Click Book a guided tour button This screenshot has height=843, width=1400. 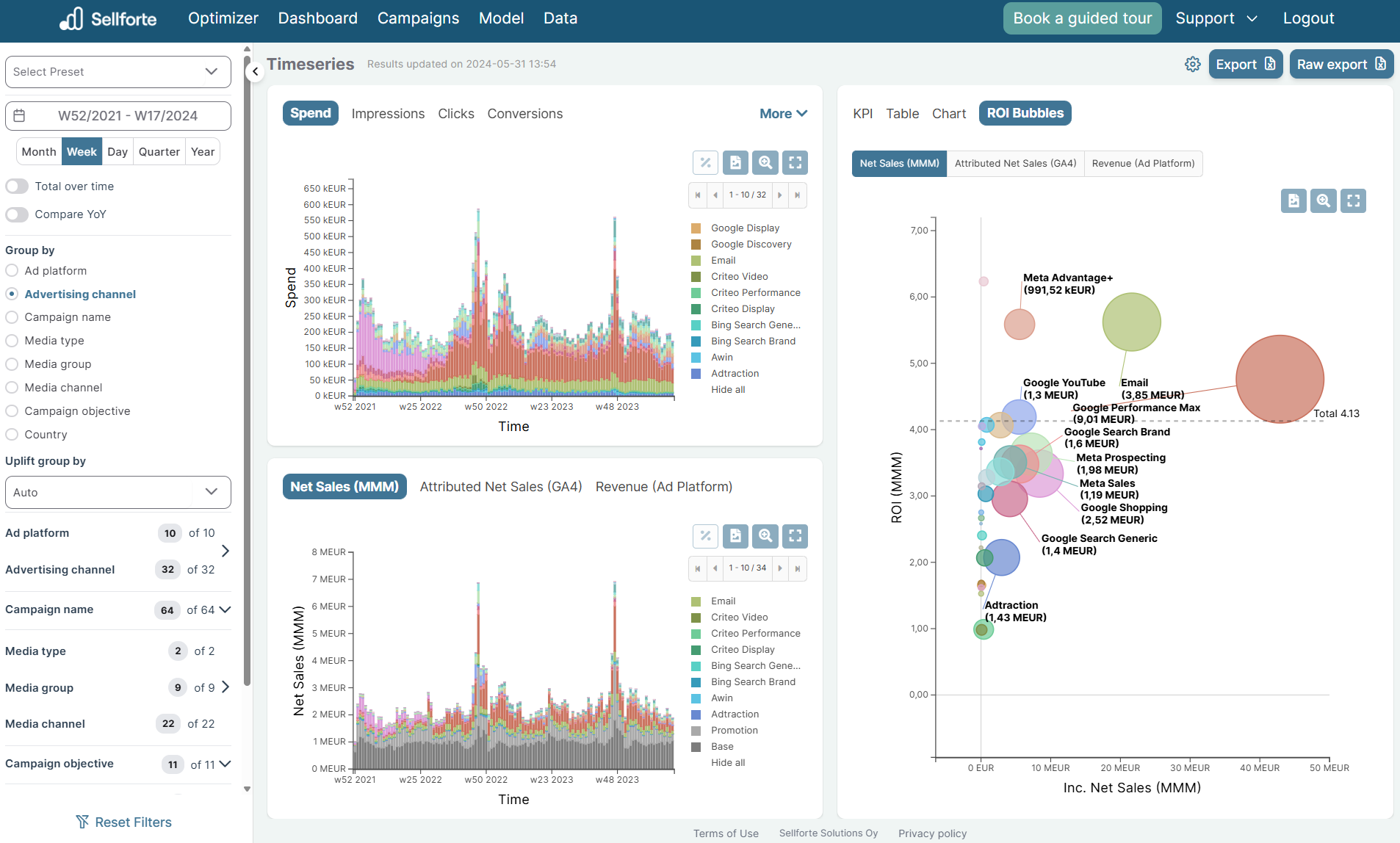1083,18
